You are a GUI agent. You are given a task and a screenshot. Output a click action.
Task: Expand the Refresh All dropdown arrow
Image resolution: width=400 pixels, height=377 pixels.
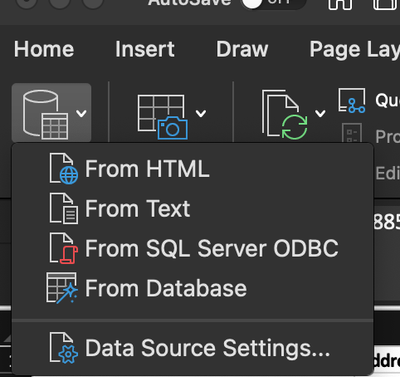[x=320, y=114]
